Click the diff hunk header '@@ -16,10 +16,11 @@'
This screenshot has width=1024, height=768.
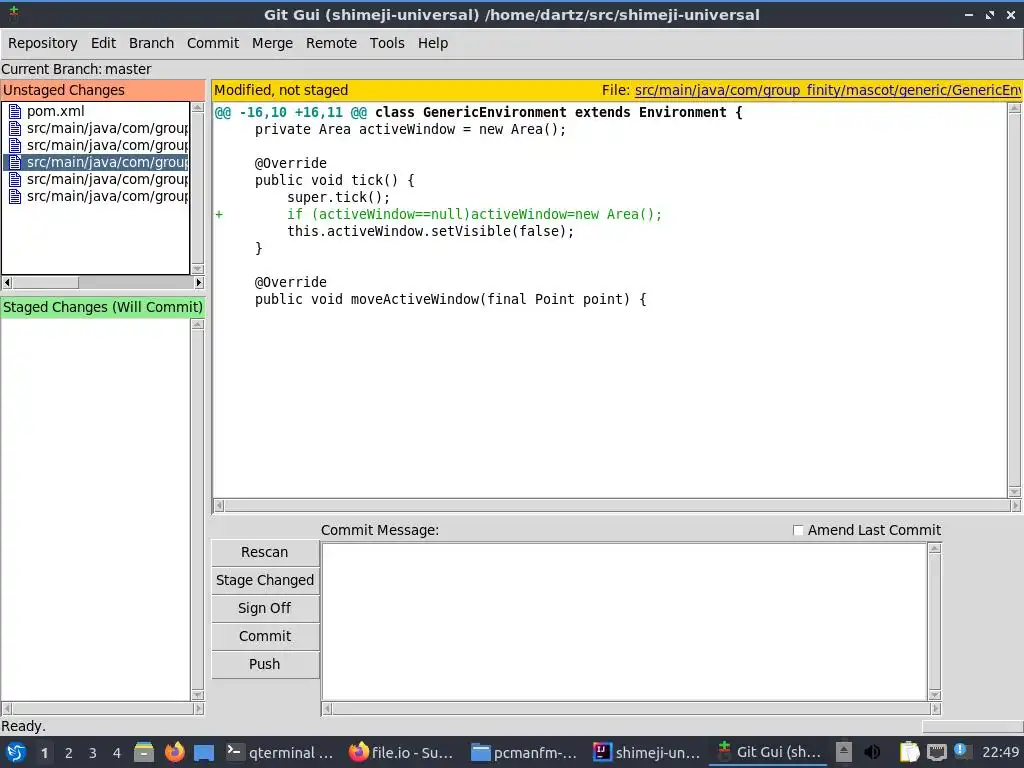(291, 112)
